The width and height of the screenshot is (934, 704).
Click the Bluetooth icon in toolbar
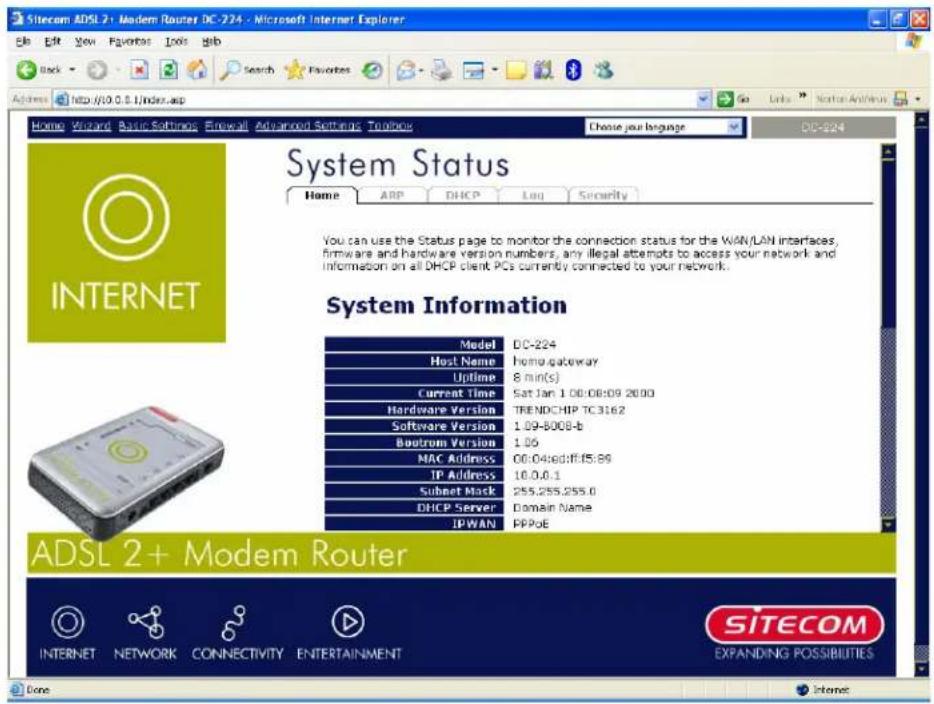[573, 70]
